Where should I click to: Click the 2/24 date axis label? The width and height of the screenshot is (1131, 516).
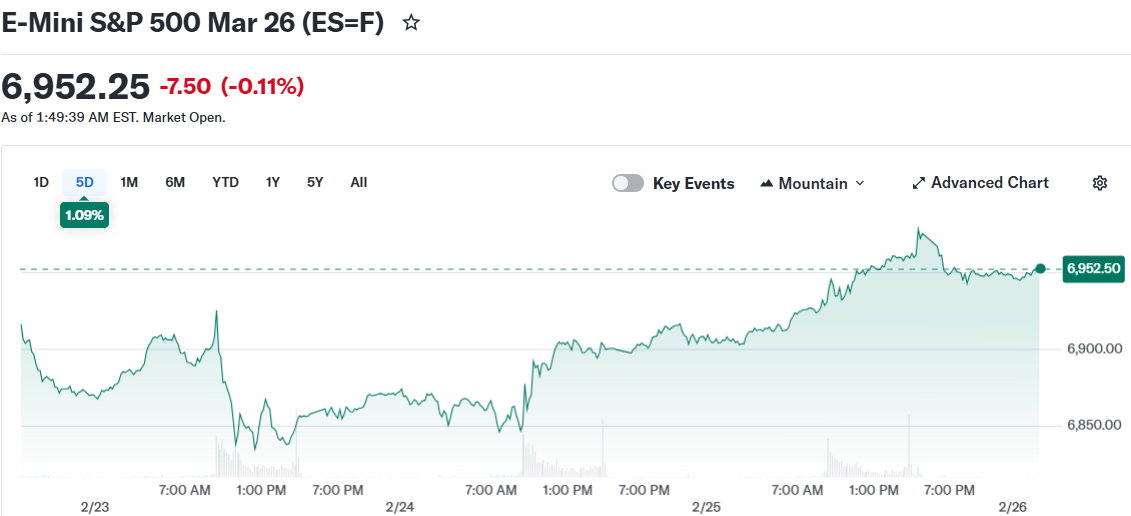tap(400, 507)
